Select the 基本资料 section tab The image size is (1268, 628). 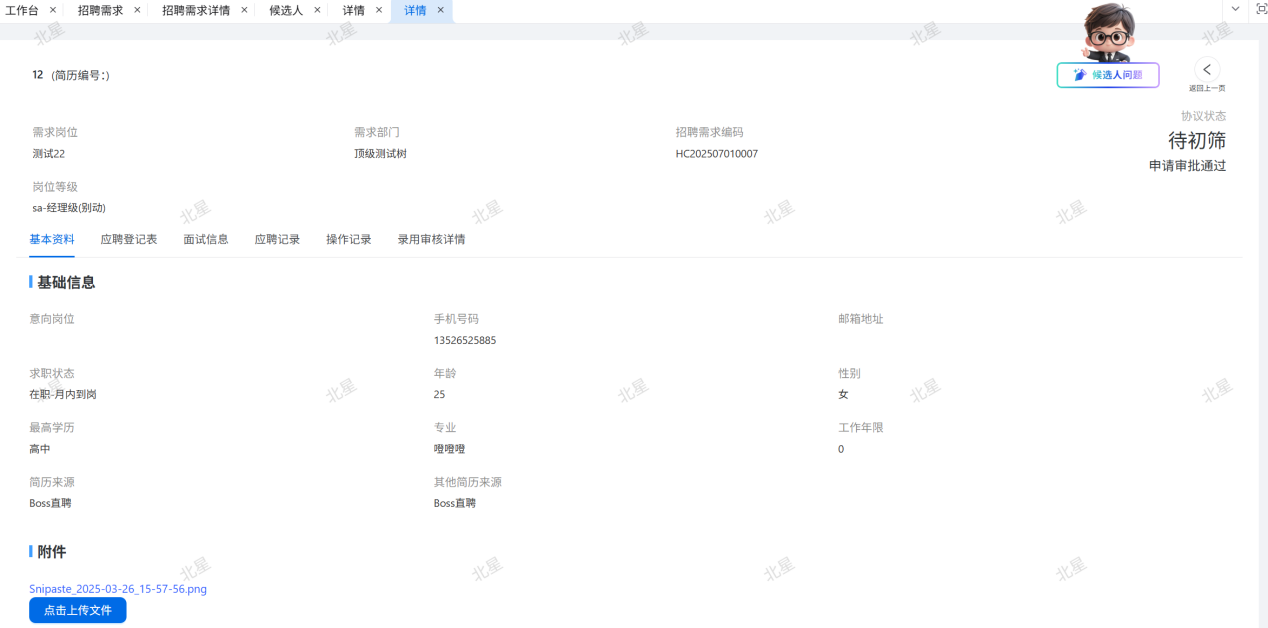pos(52,239)
